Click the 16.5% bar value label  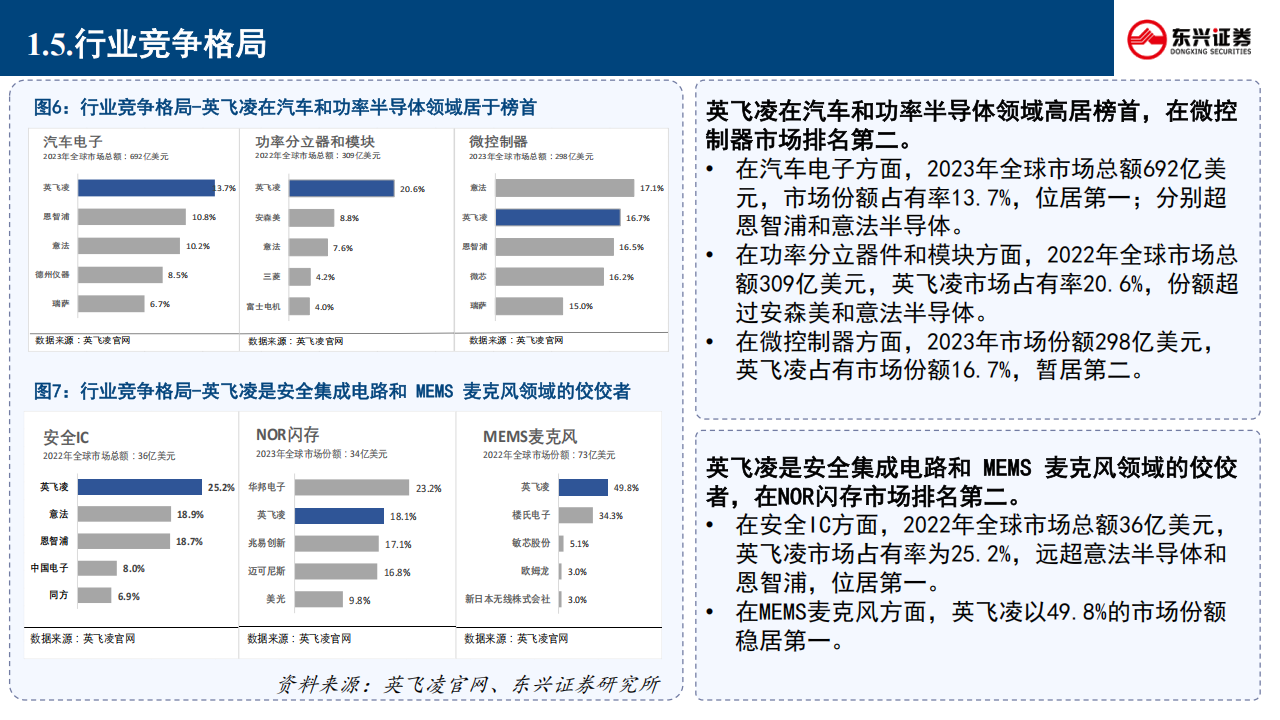click(631, 246)
